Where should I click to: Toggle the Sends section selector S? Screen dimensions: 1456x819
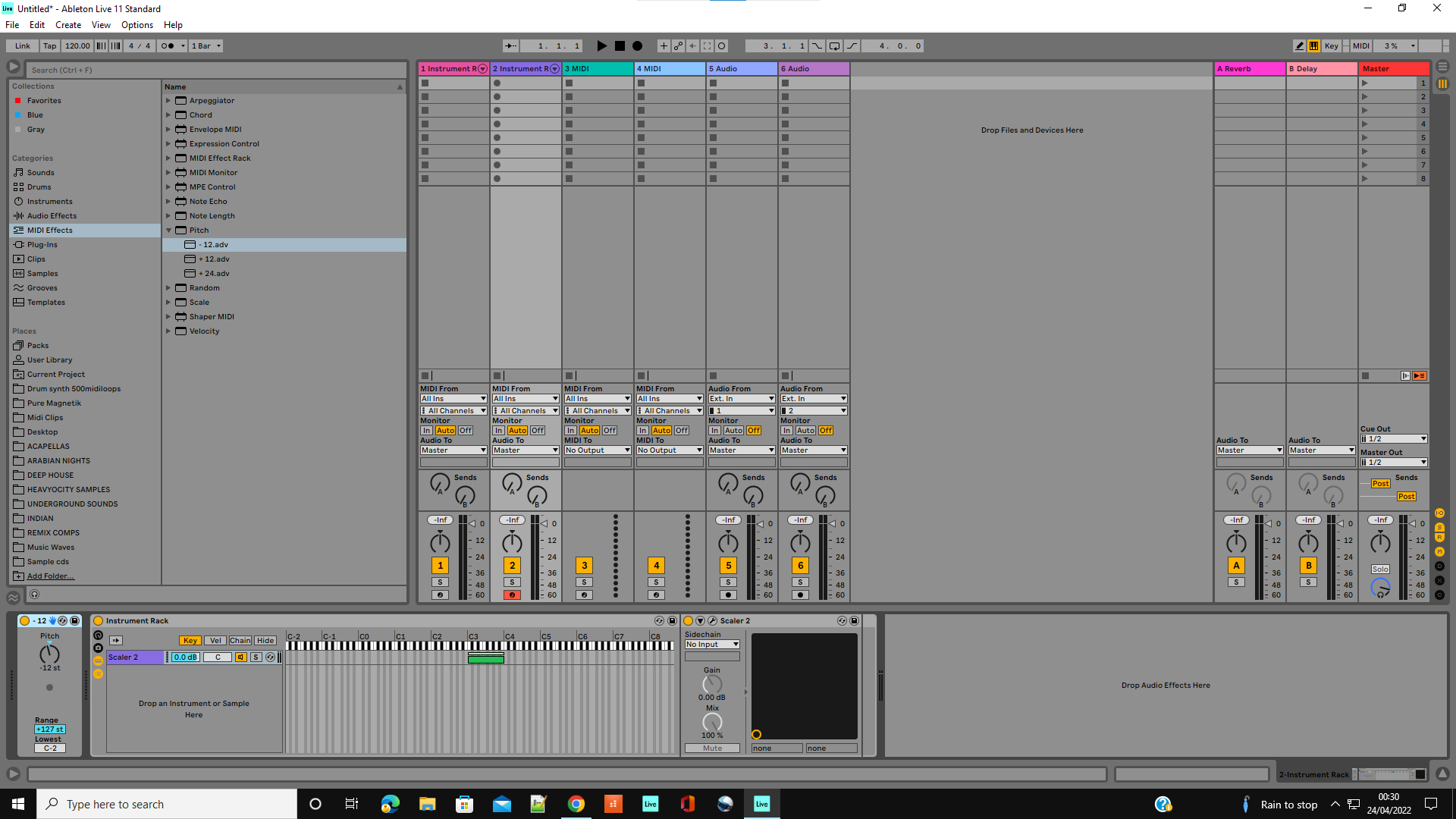point(1439,527)
